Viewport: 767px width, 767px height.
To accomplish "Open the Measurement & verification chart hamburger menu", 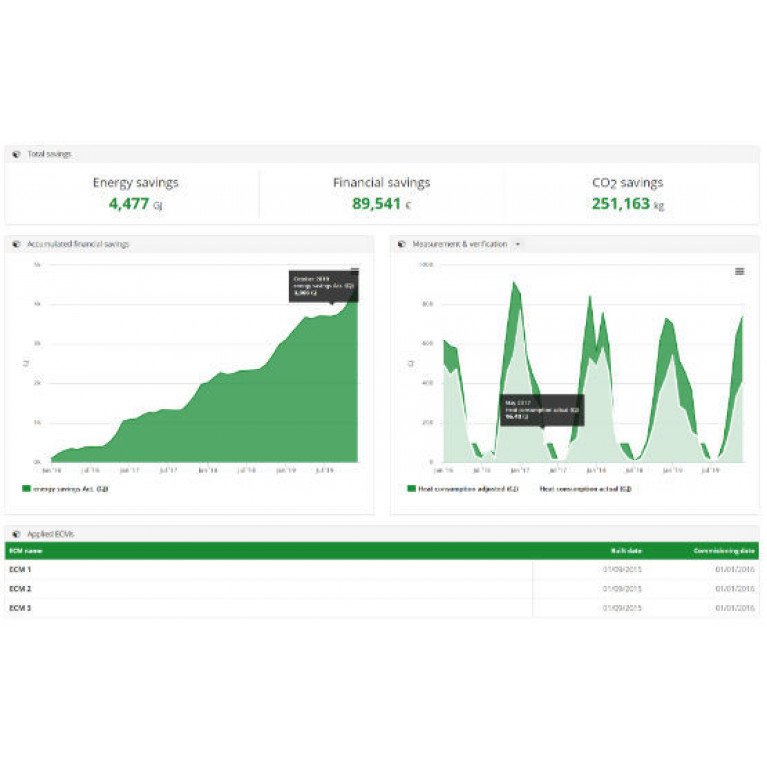I will [x=739, y=271].
